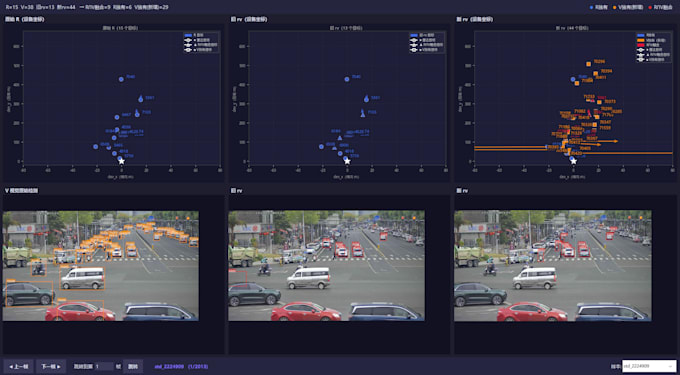Open the std_2224909 sort dropdown

coord(649,366)
